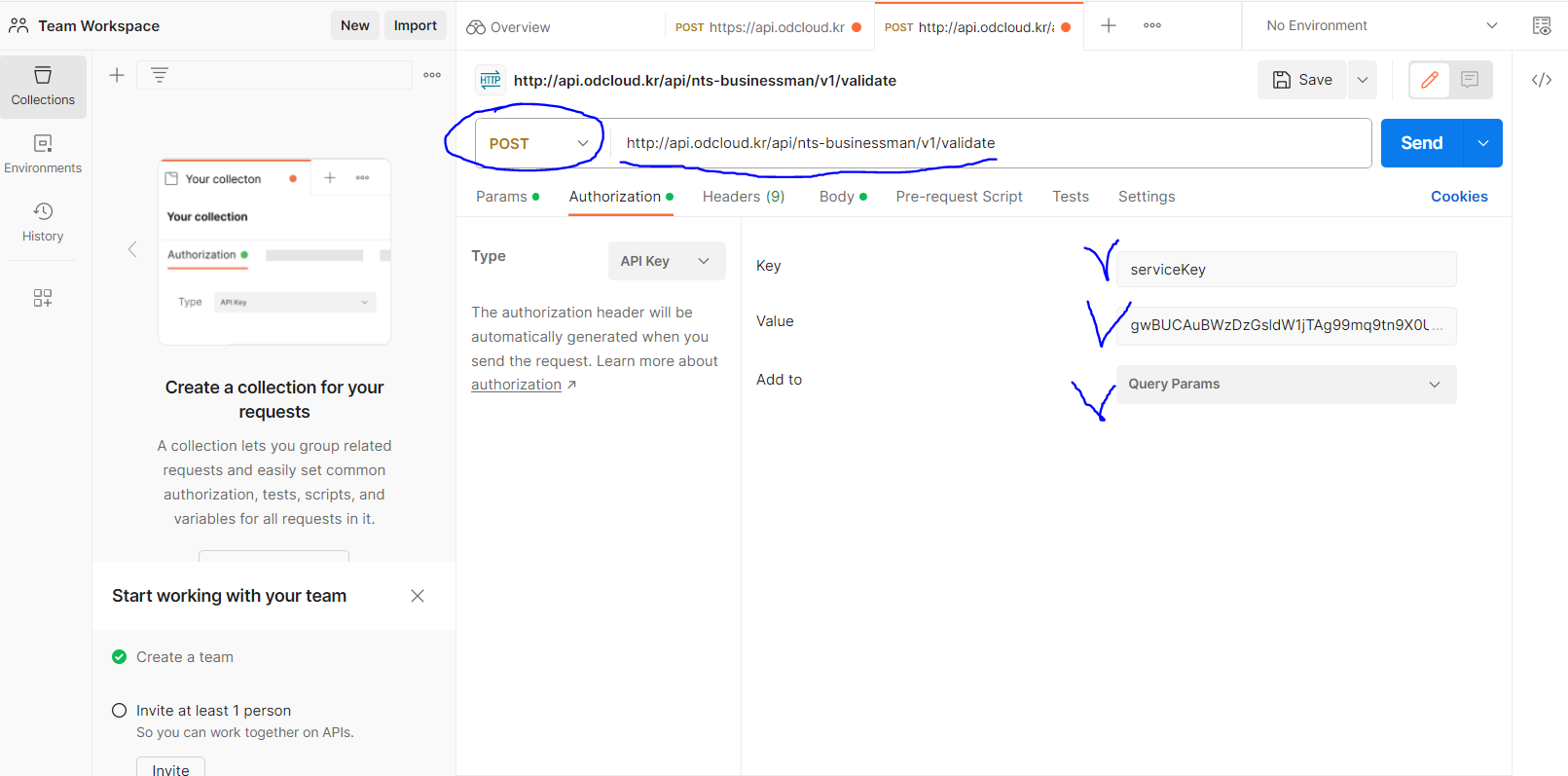Edit the API key Value field
1568x776 pixels.
tap(1286, 325)
